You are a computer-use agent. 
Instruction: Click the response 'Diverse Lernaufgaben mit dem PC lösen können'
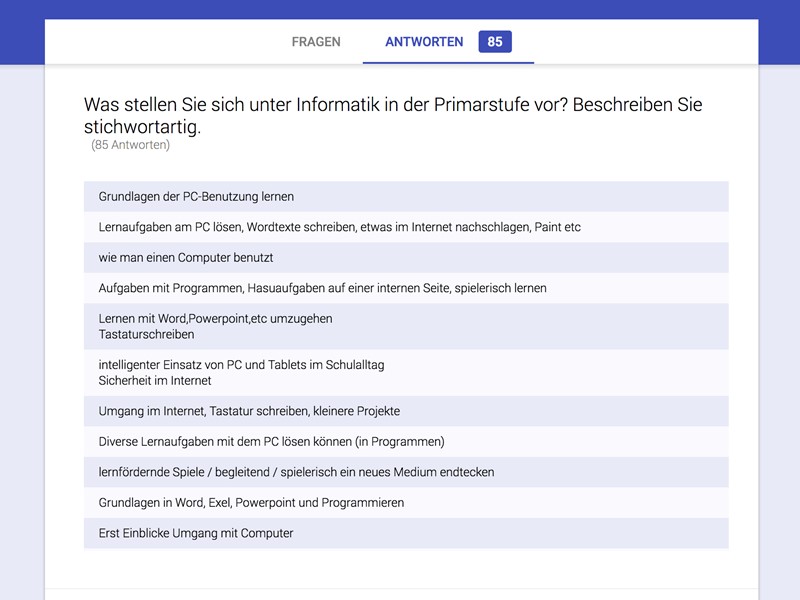(x=270, y=440)
